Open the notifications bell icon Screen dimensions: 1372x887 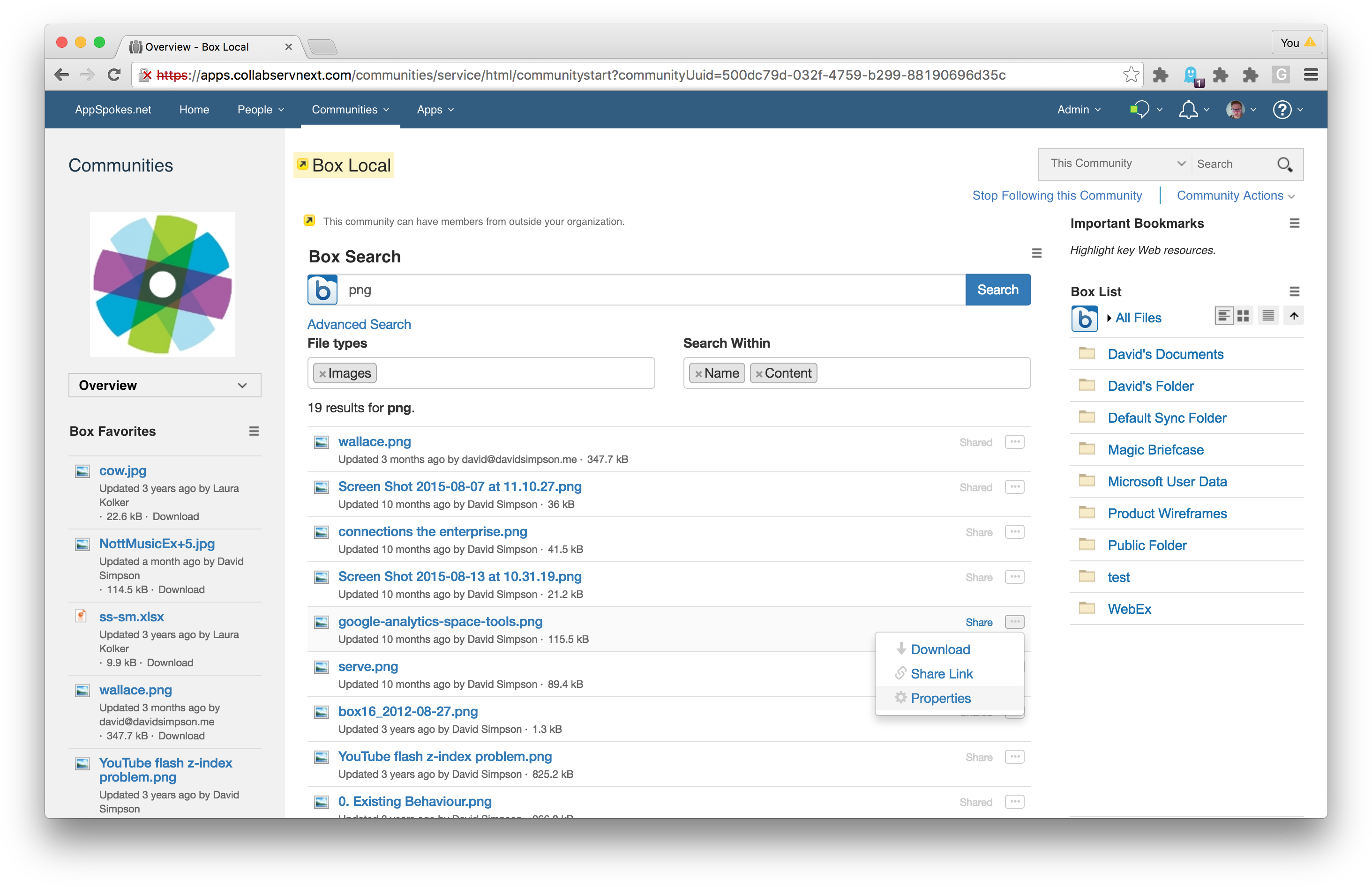point(1188,110)
